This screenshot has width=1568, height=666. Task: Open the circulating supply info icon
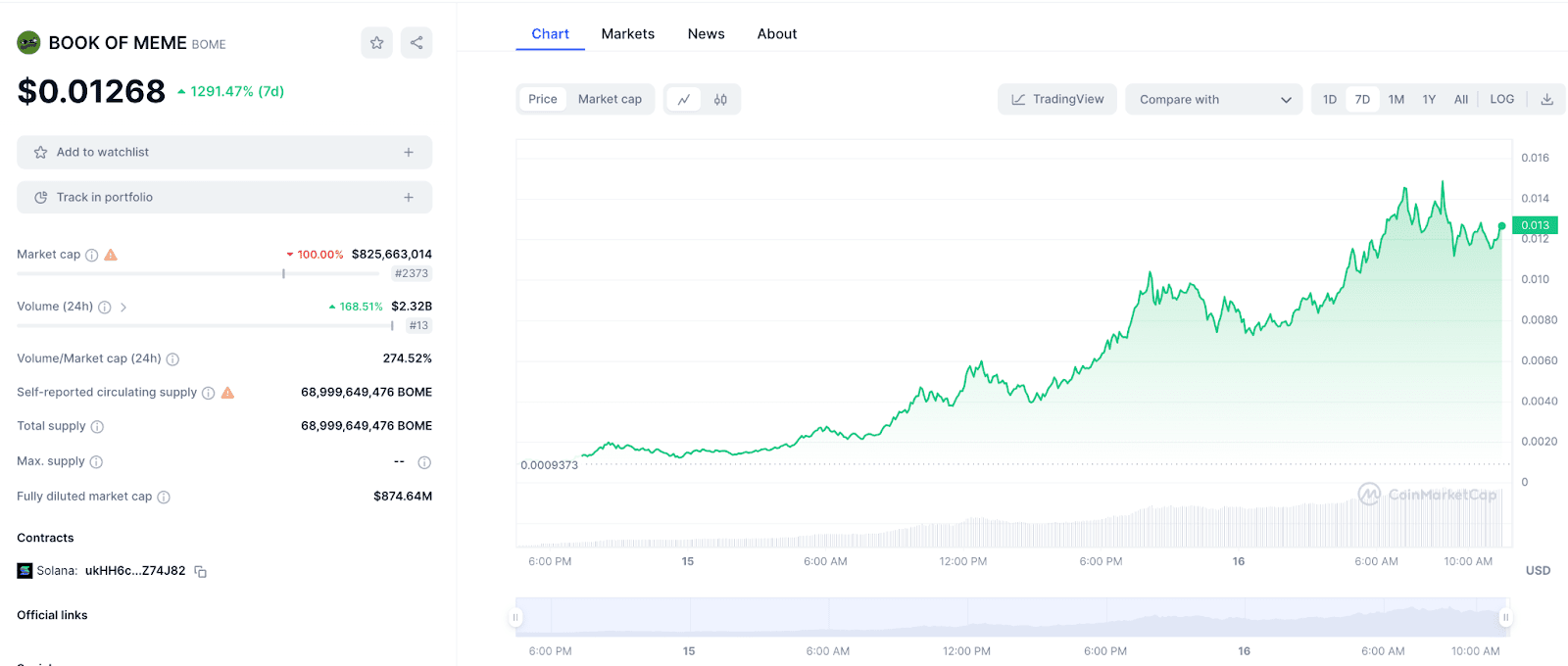coord(208,393)
